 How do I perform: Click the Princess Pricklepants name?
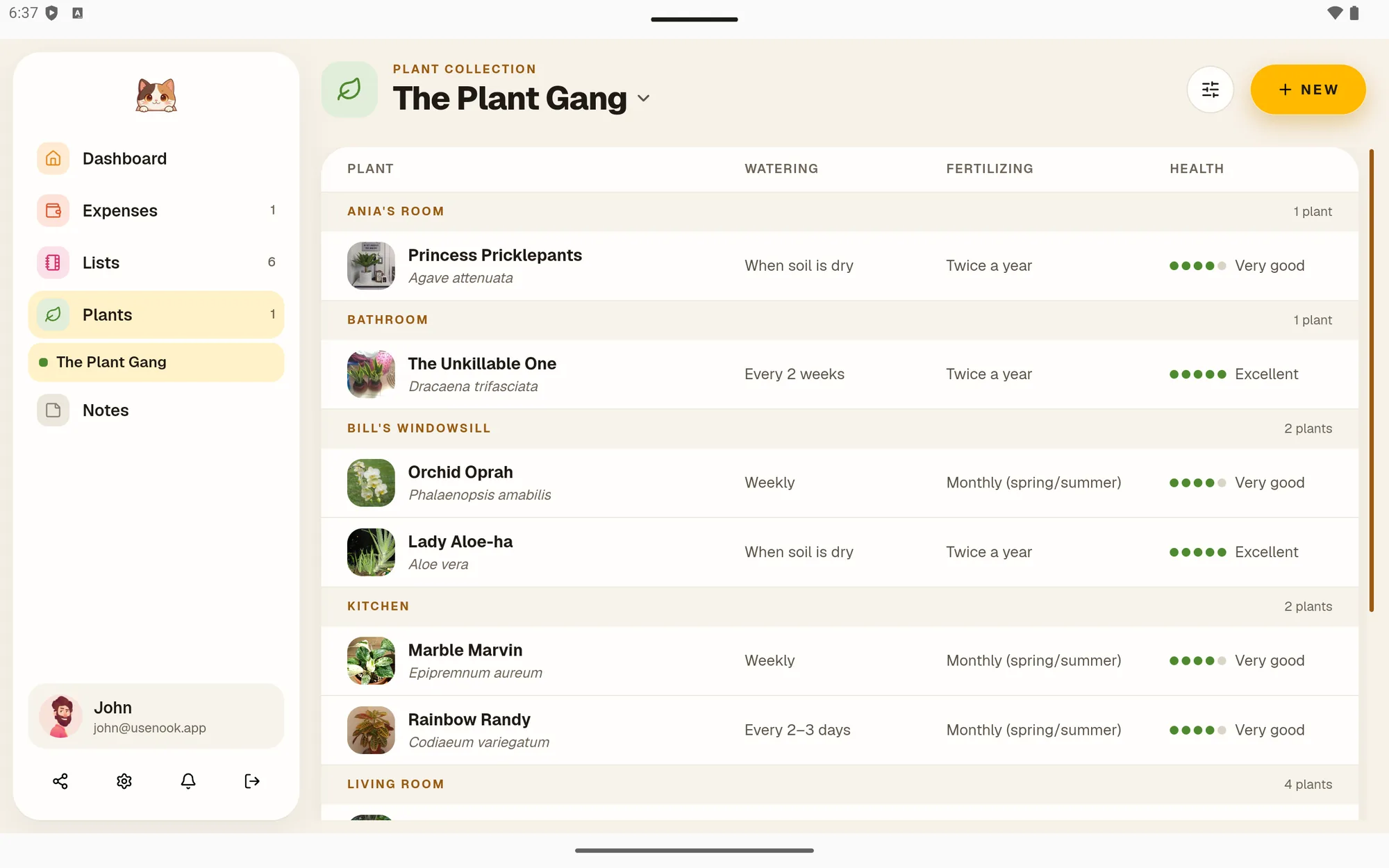495,255
